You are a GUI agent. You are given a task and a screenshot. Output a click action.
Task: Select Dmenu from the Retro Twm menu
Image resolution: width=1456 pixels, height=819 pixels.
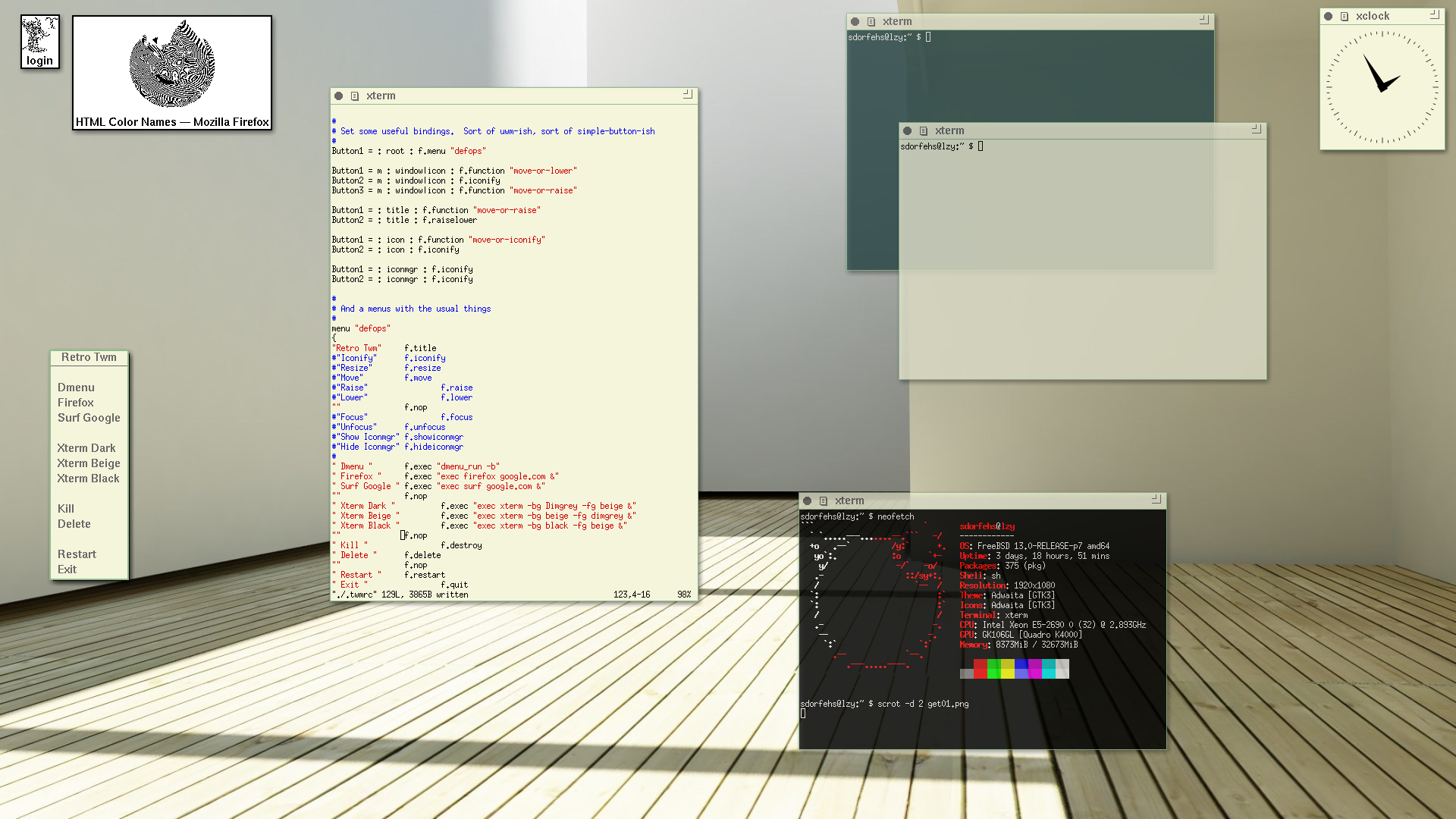[76, 388]
